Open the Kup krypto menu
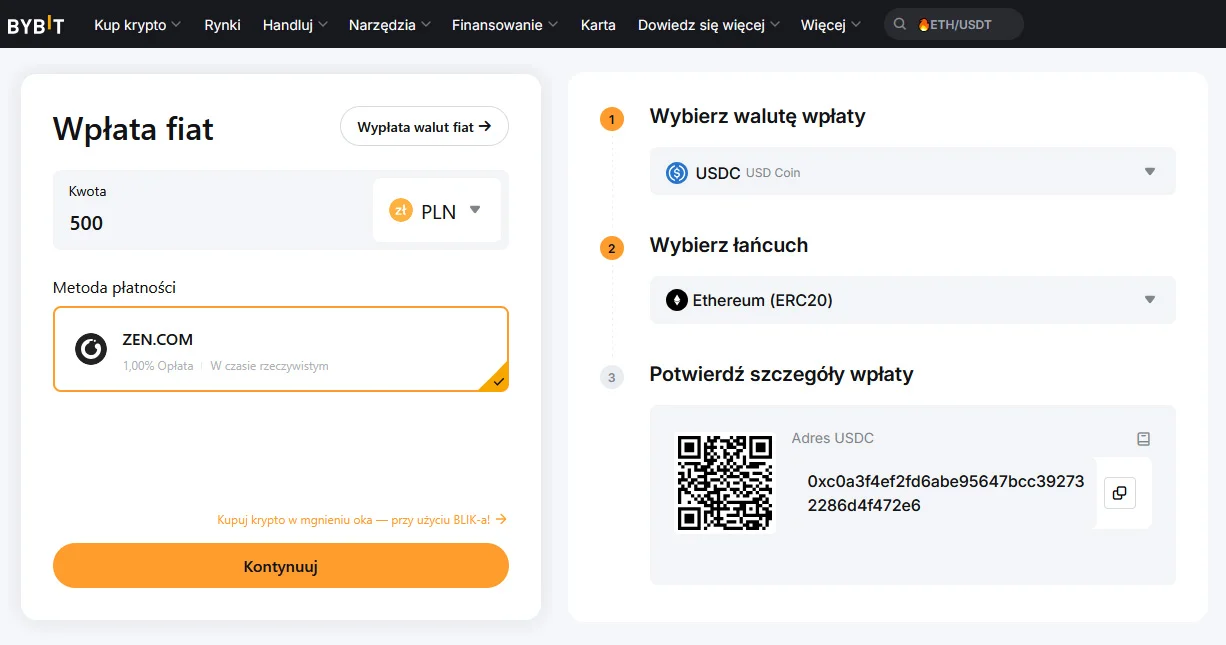1226x645 pixels. [x=138, y=25]
